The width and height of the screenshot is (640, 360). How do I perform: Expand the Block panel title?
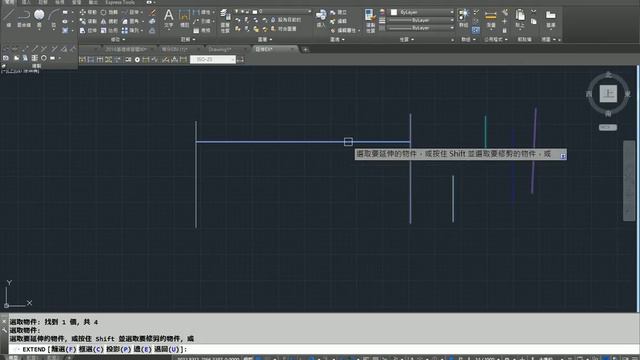(337, 40)
